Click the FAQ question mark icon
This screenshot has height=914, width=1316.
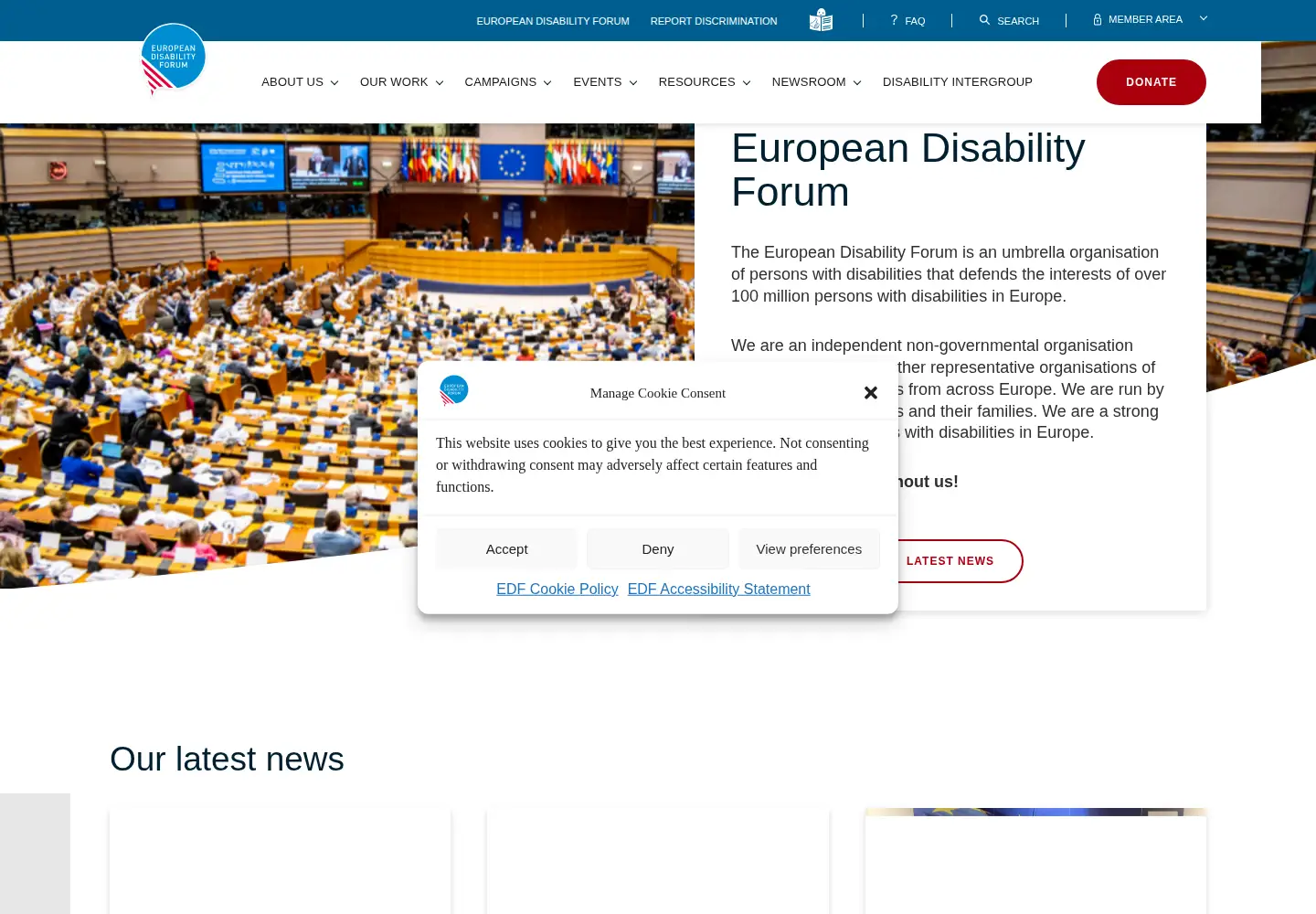[x=894, y=20]
